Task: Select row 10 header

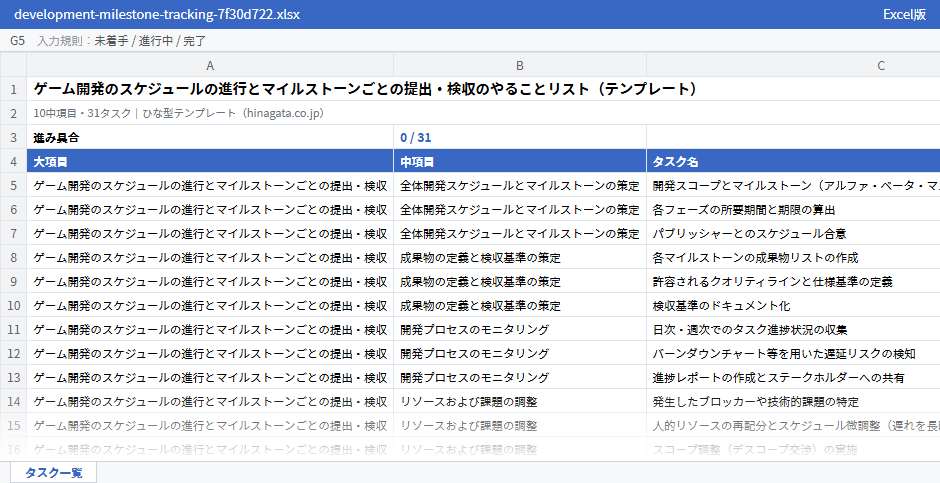Action: (x=13, y=306)
